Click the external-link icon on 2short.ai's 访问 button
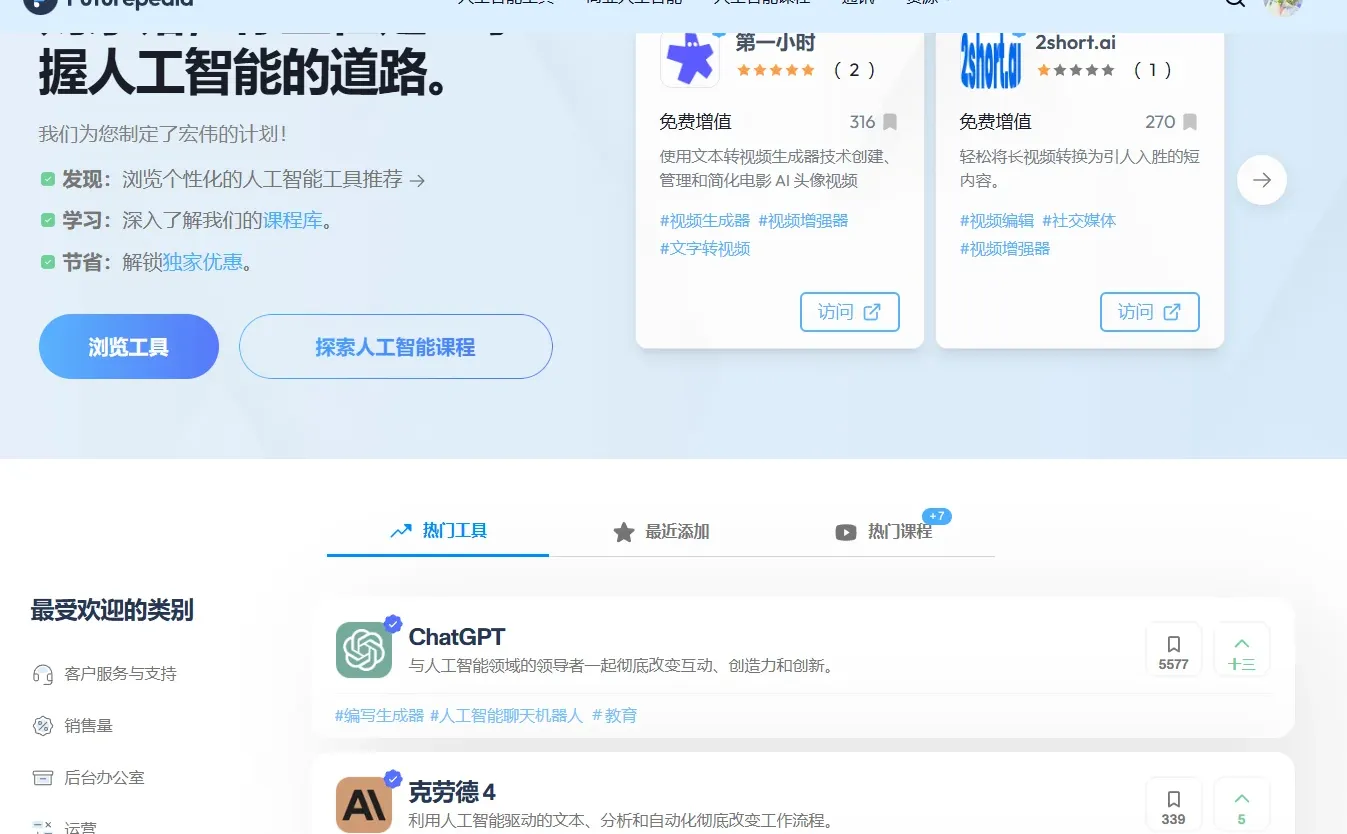The height and width of the screenshot is (834, 1347). (x=1169, y=312)
